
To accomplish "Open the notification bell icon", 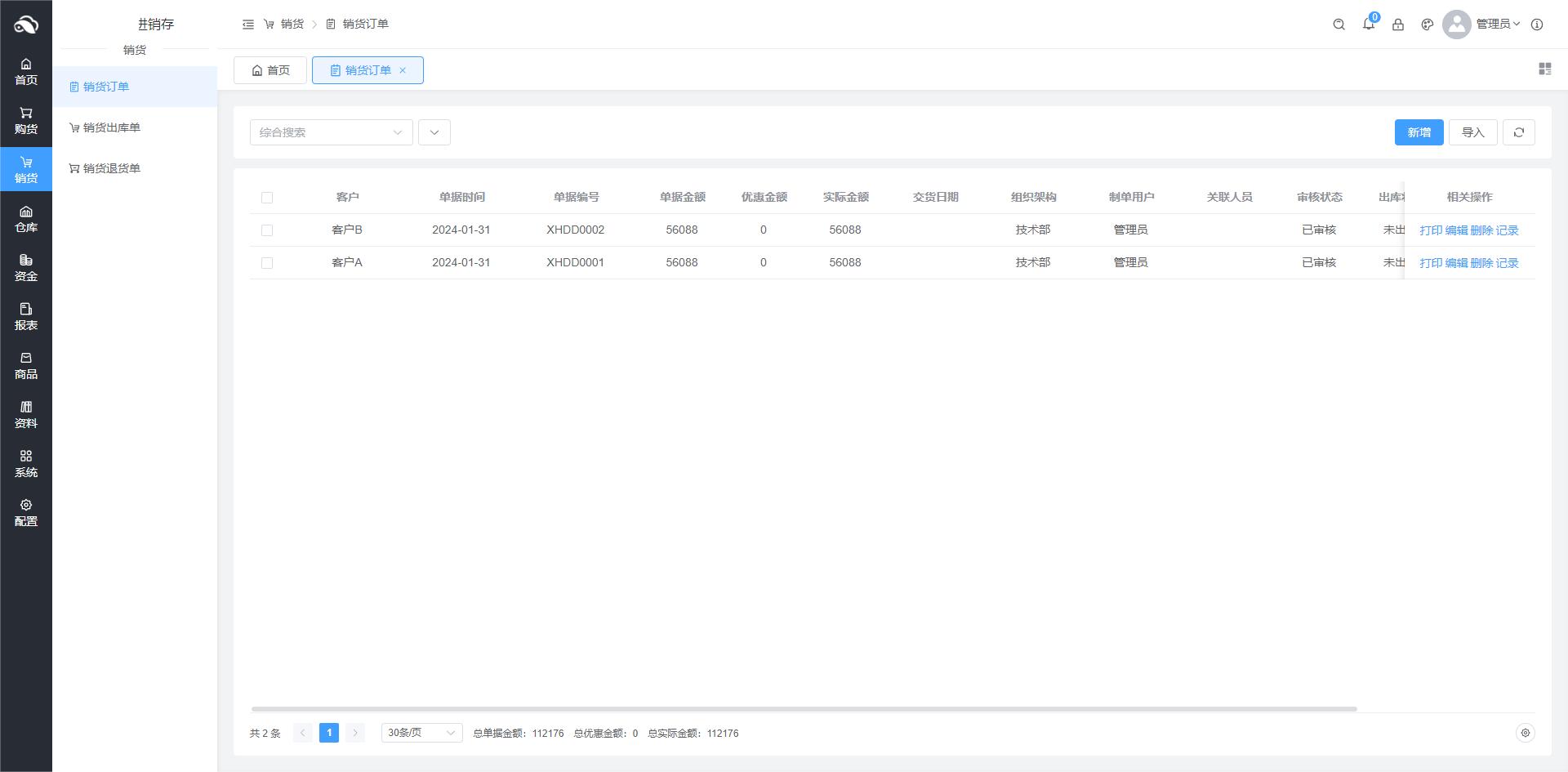I will tap(1368, 25).
